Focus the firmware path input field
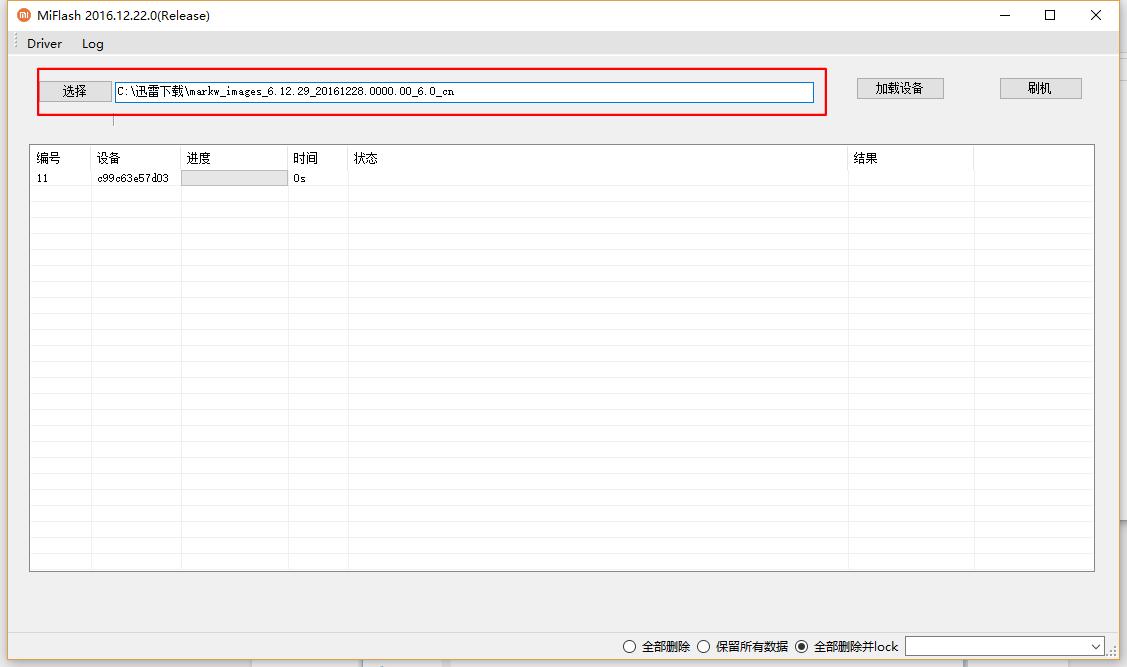Image resolution: width=1127 pixels, height=667 pixels. point(464,91)
